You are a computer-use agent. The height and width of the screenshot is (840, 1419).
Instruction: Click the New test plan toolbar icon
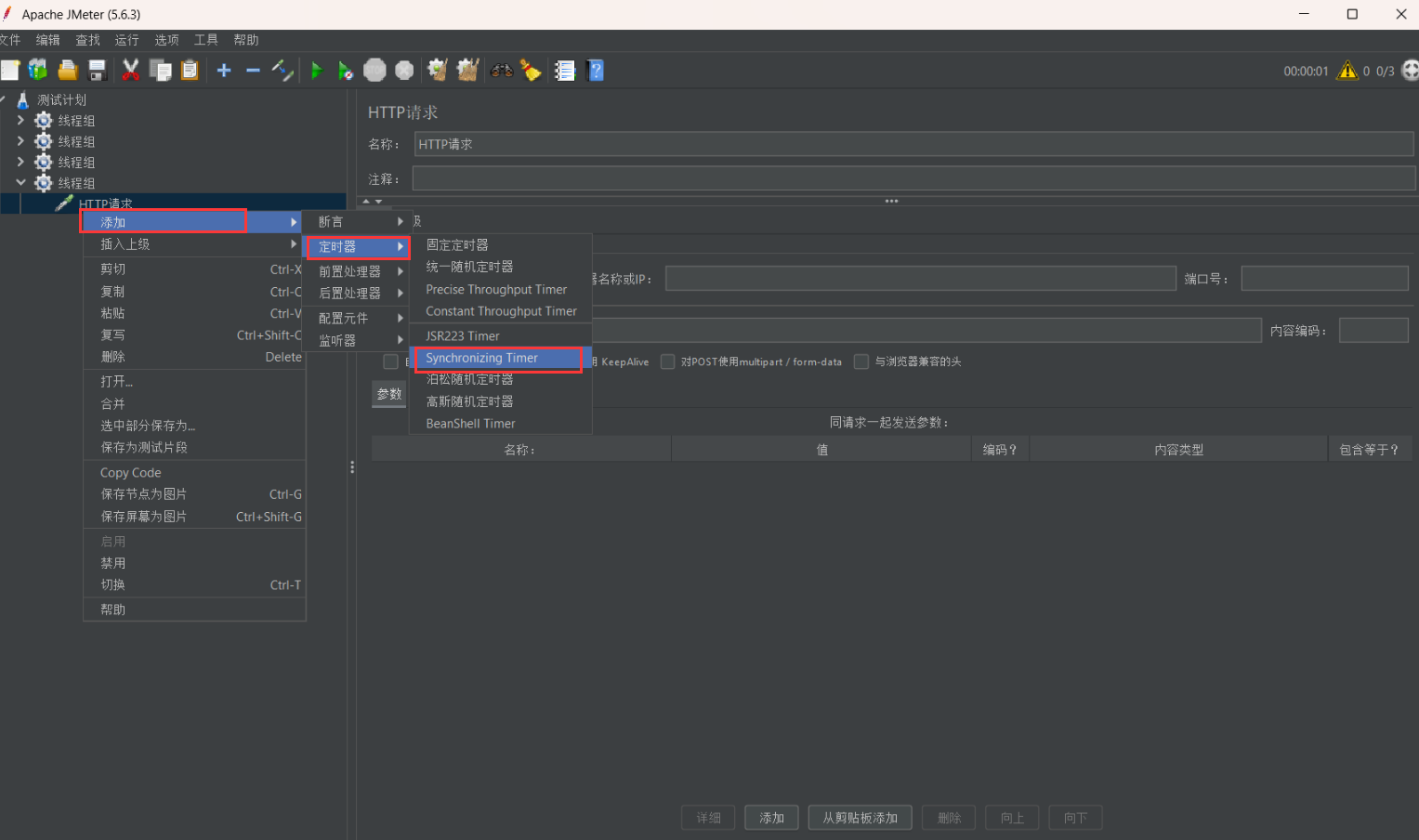click(10, 70)
